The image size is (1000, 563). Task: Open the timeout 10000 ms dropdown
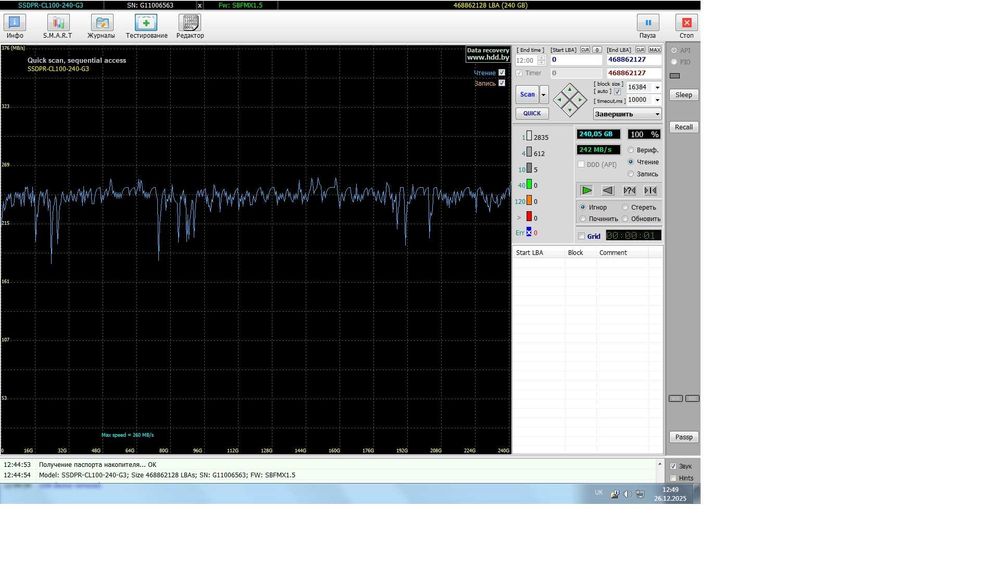(x=657, y=99)
